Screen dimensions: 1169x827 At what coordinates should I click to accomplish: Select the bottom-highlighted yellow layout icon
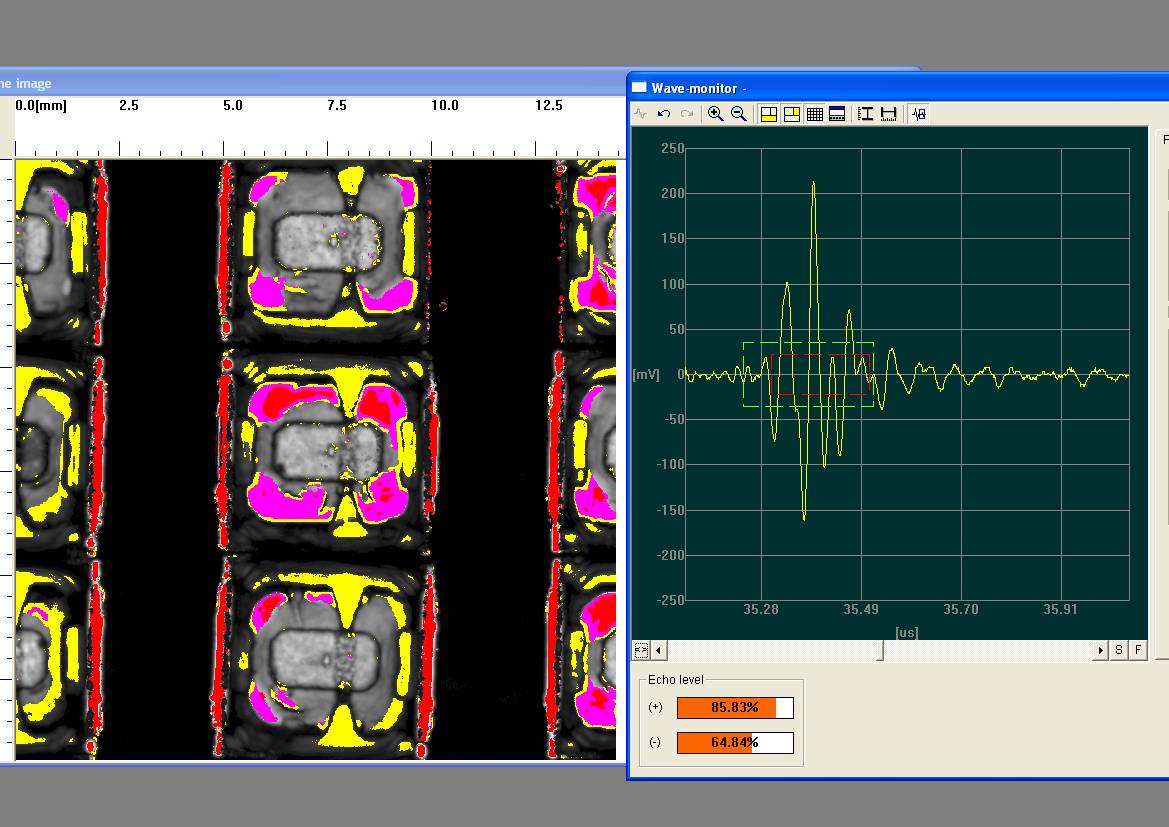coord(769,114)
